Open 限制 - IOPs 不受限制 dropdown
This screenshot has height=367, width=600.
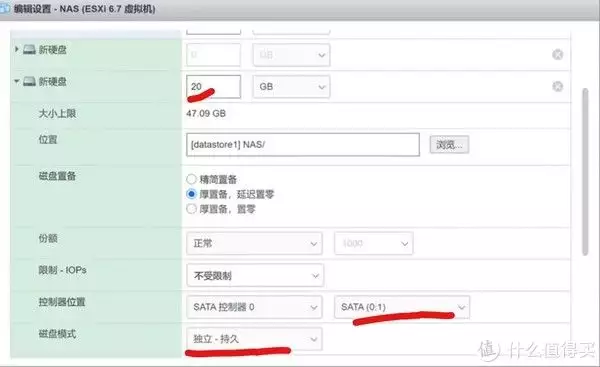[255, 276]
